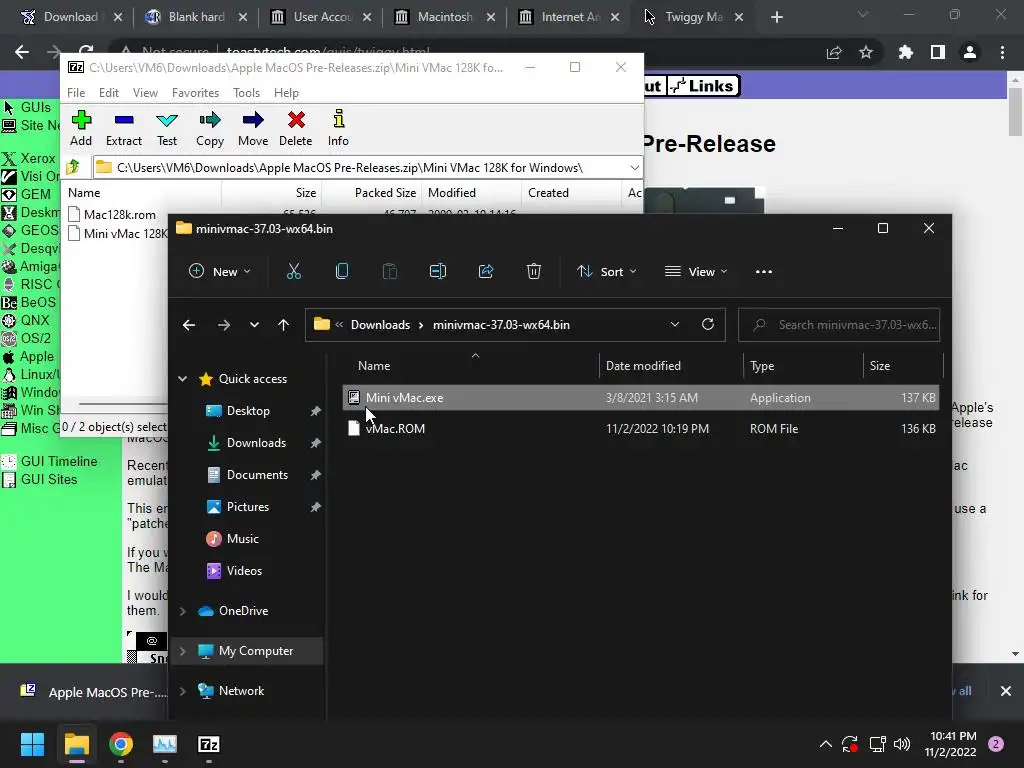Collapse the Quick access tree node
The height and width of the screenshot is (768, 1024).
183,379
